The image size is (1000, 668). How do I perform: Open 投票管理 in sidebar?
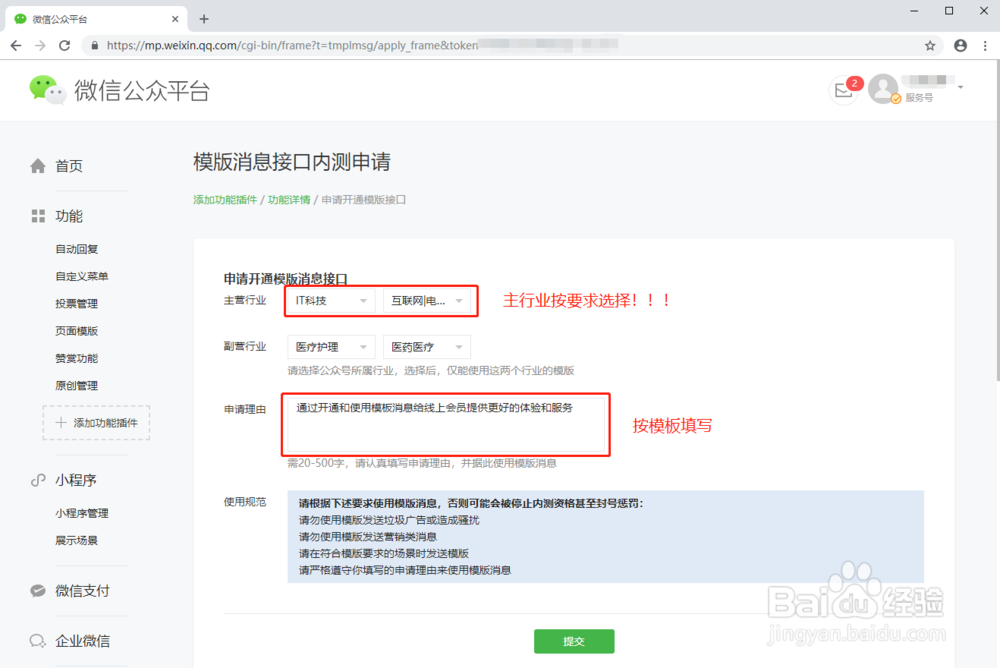pyautogui.click(x=77, y=304)
